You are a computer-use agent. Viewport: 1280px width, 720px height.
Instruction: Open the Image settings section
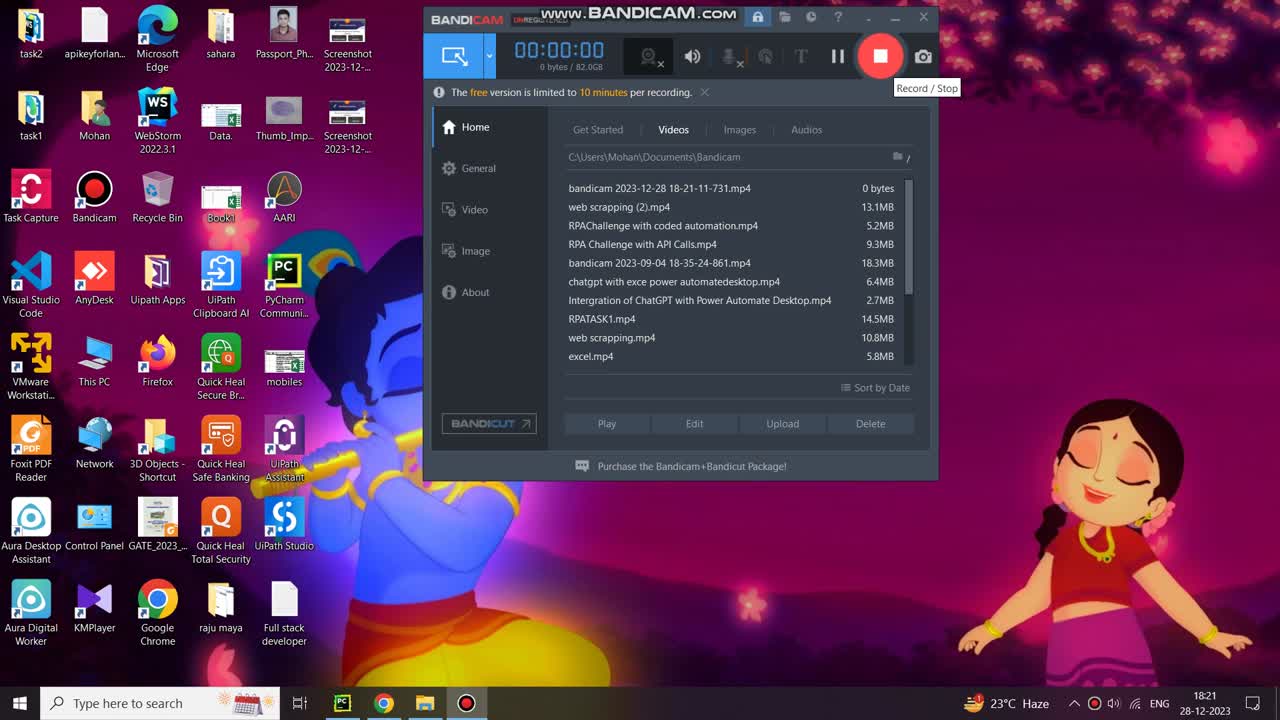point(487,251)
